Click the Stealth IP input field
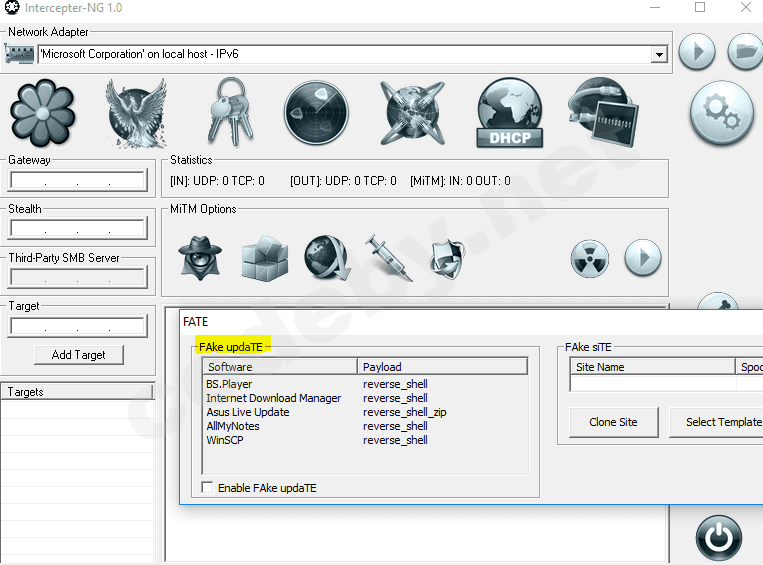Screen dimensions: 763x565 point(78,229)
